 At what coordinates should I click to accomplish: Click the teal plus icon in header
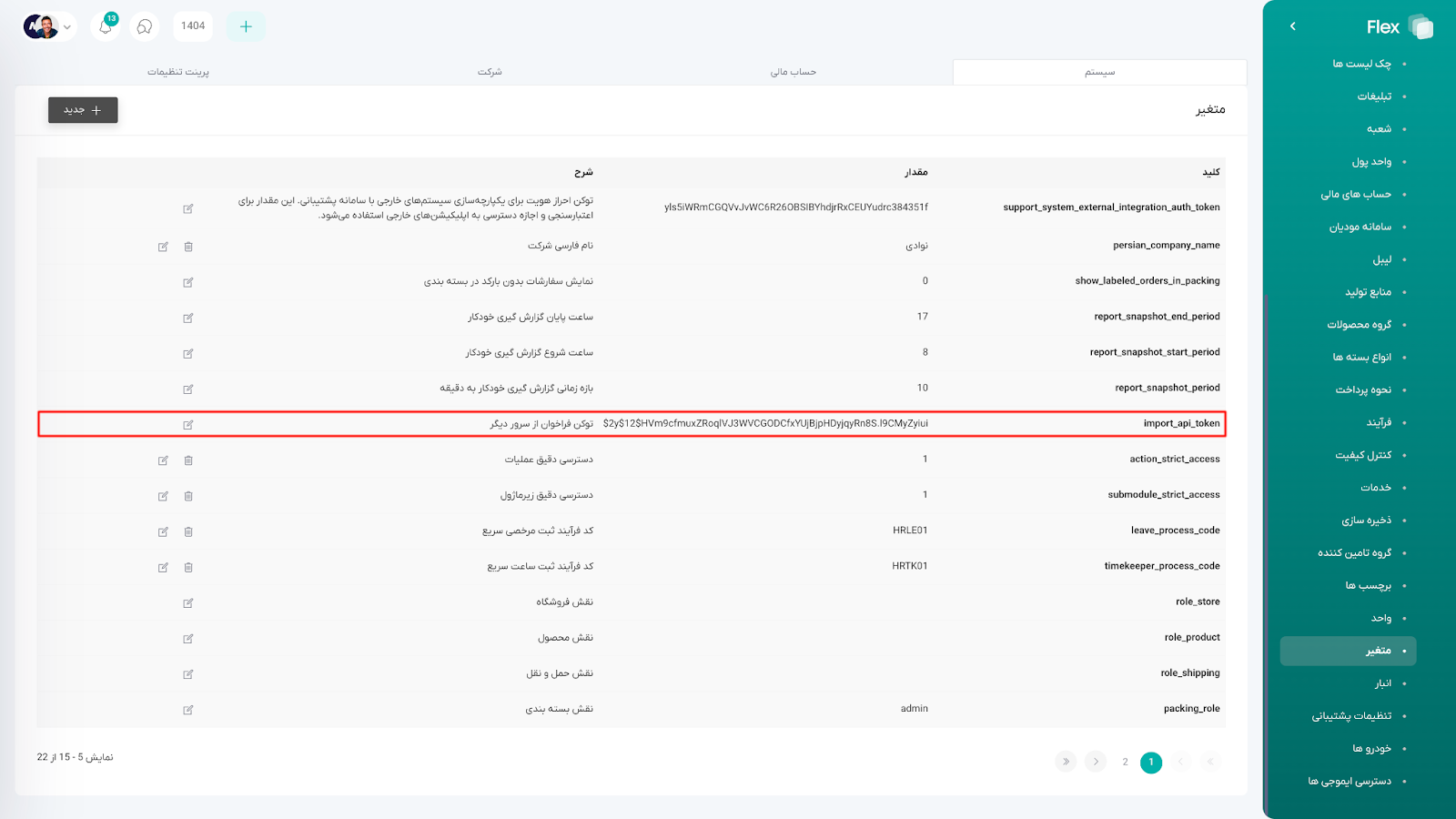pos(246,26)
